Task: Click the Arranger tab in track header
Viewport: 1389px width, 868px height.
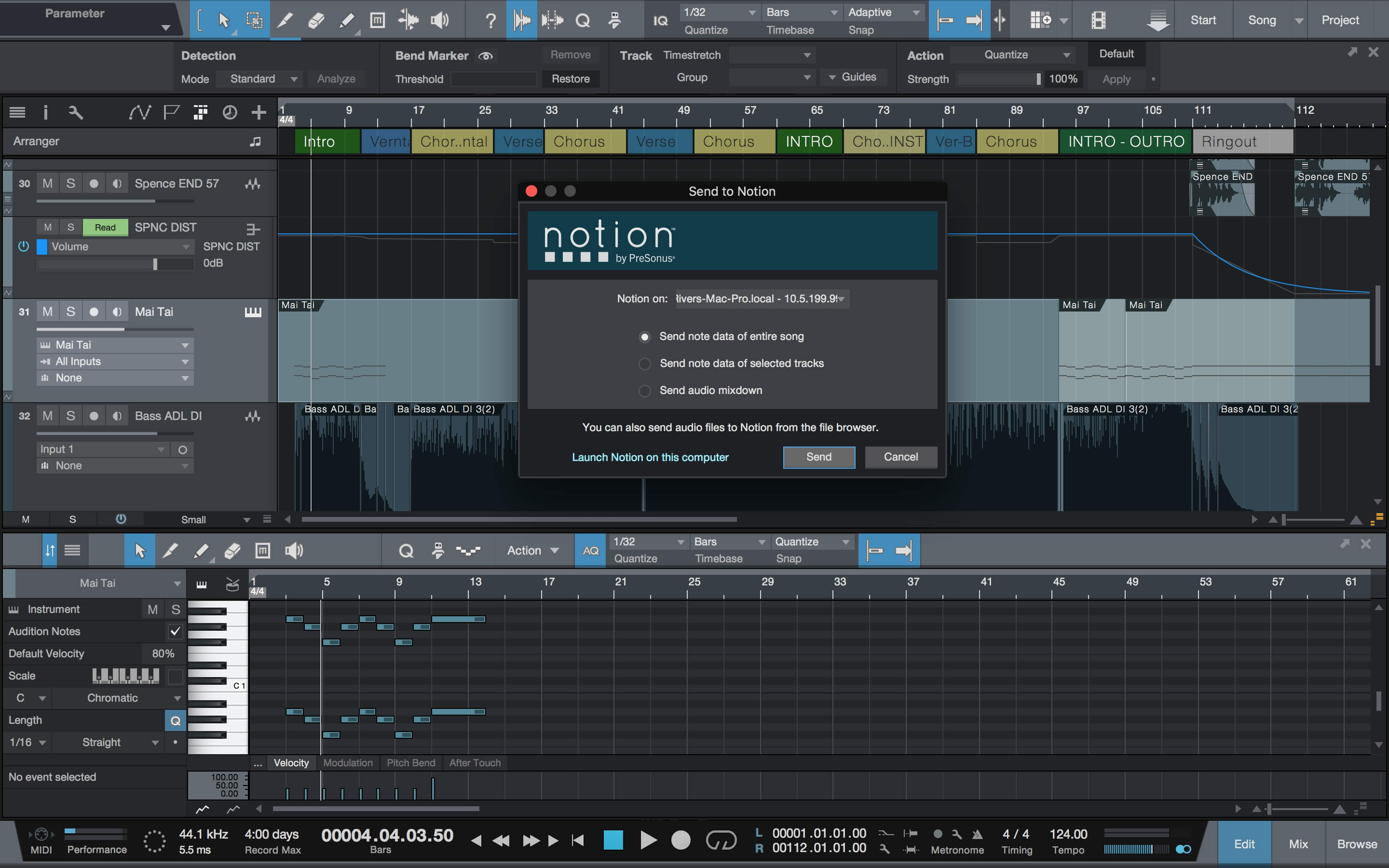Action: (35, 141)
